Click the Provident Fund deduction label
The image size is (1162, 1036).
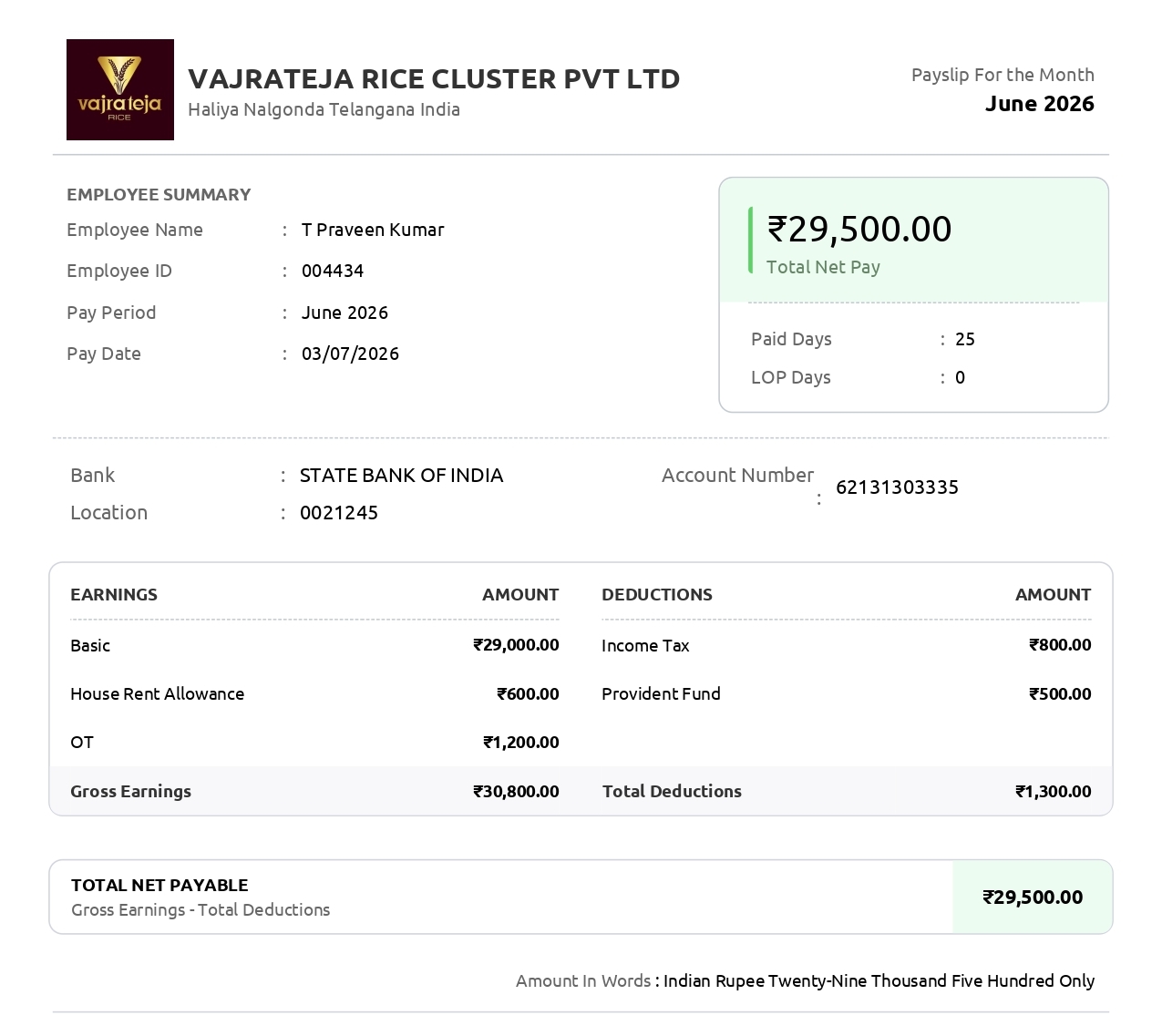coord(661,694)
